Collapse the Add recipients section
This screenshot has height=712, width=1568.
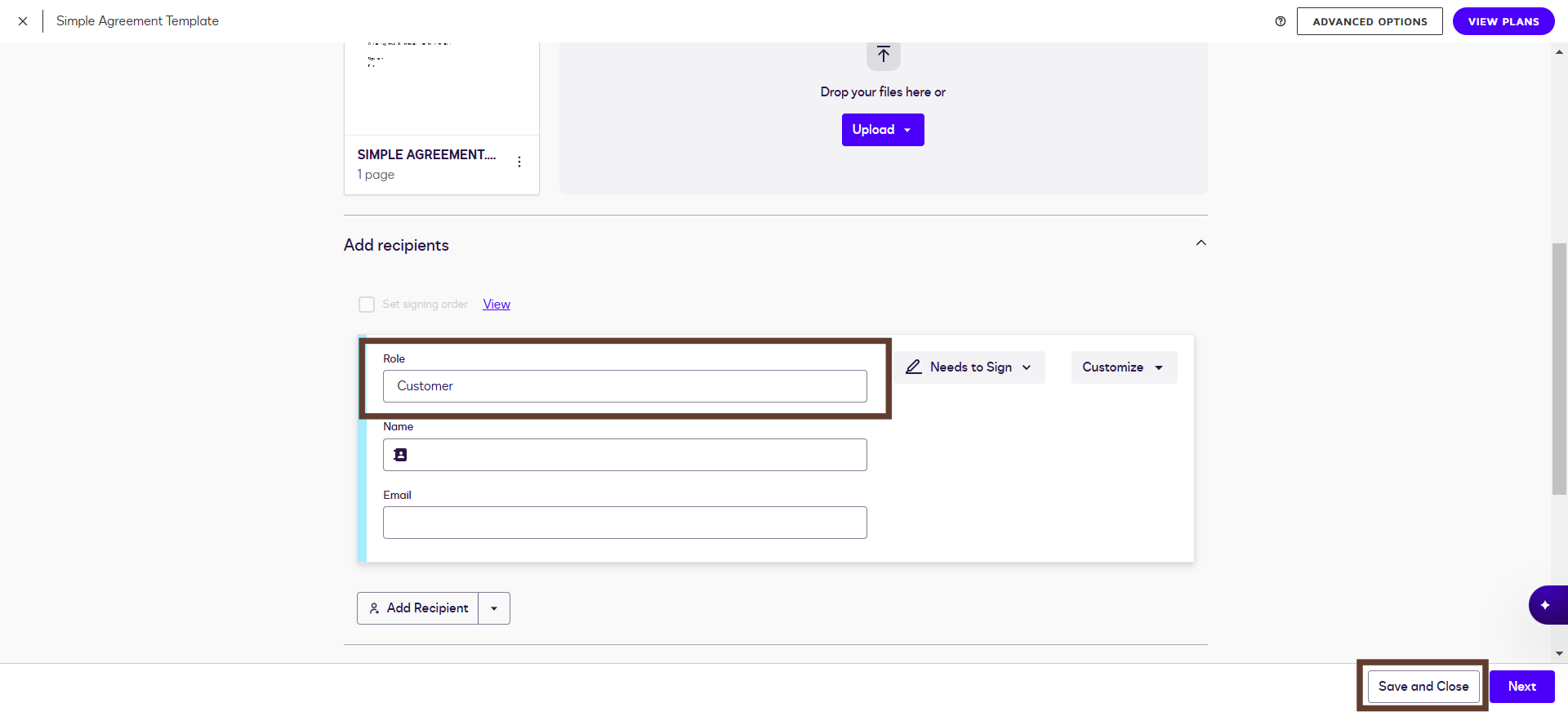[1200, 243]
